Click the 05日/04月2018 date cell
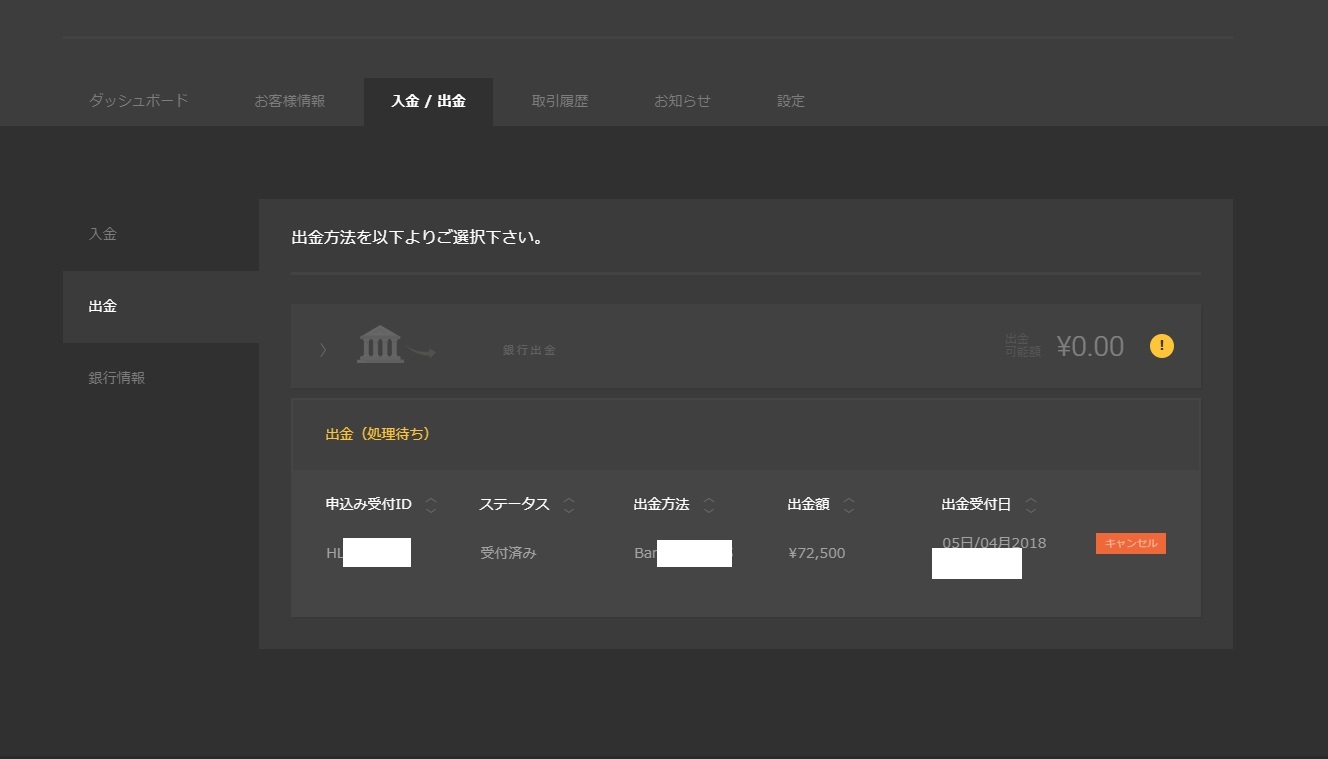The width and height of the screenshot is (1328, 759). click(994, 543)
